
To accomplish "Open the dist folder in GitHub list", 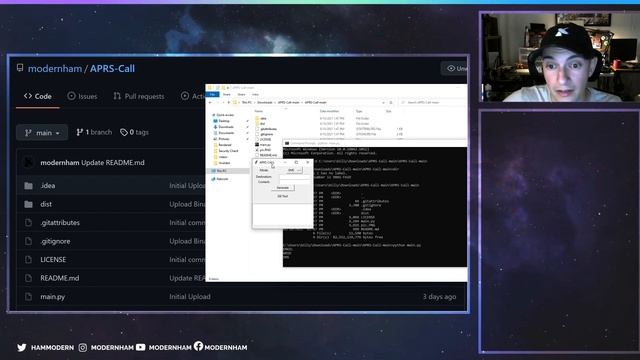I will (x=46, y=204).
